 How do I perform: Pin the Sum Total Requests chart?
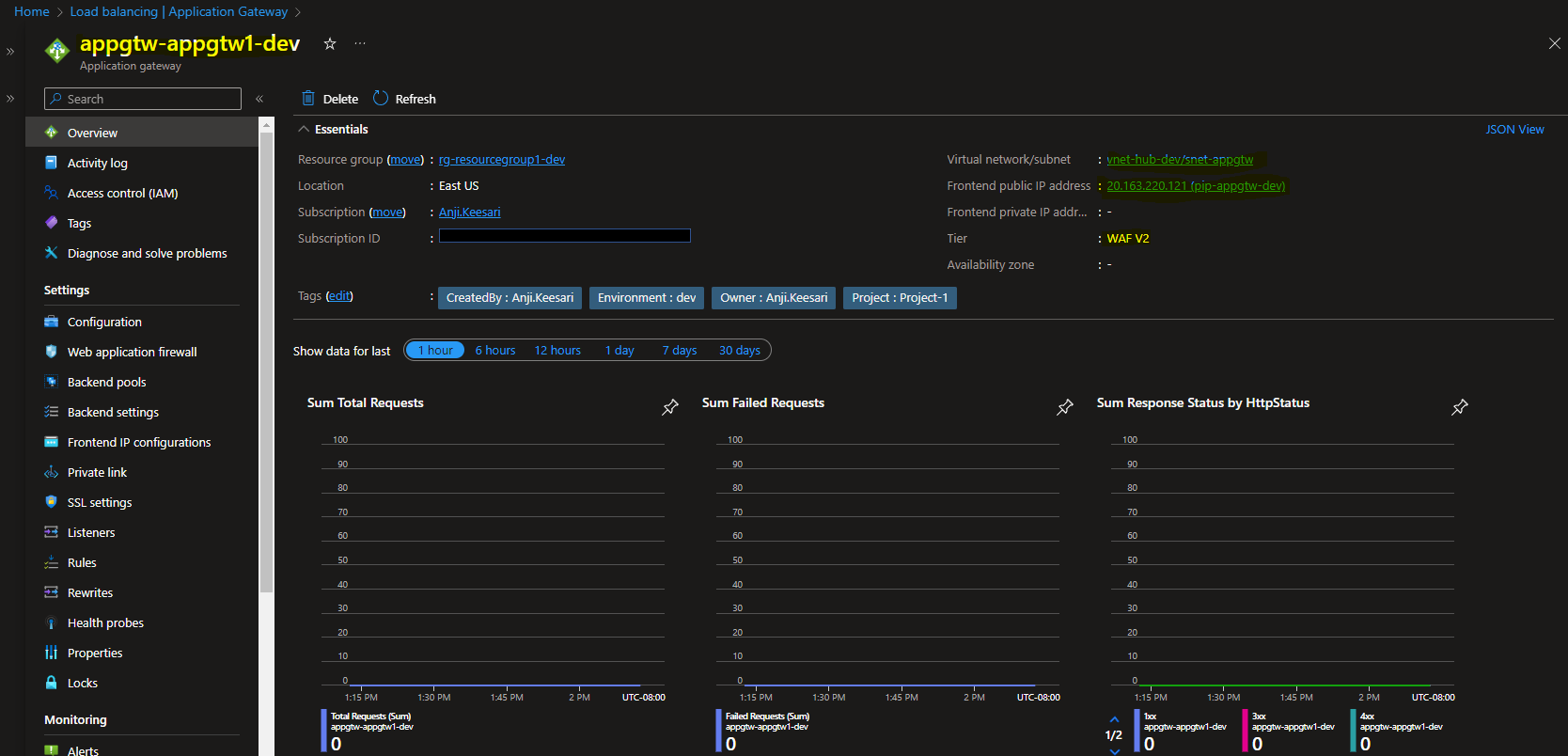670,407
